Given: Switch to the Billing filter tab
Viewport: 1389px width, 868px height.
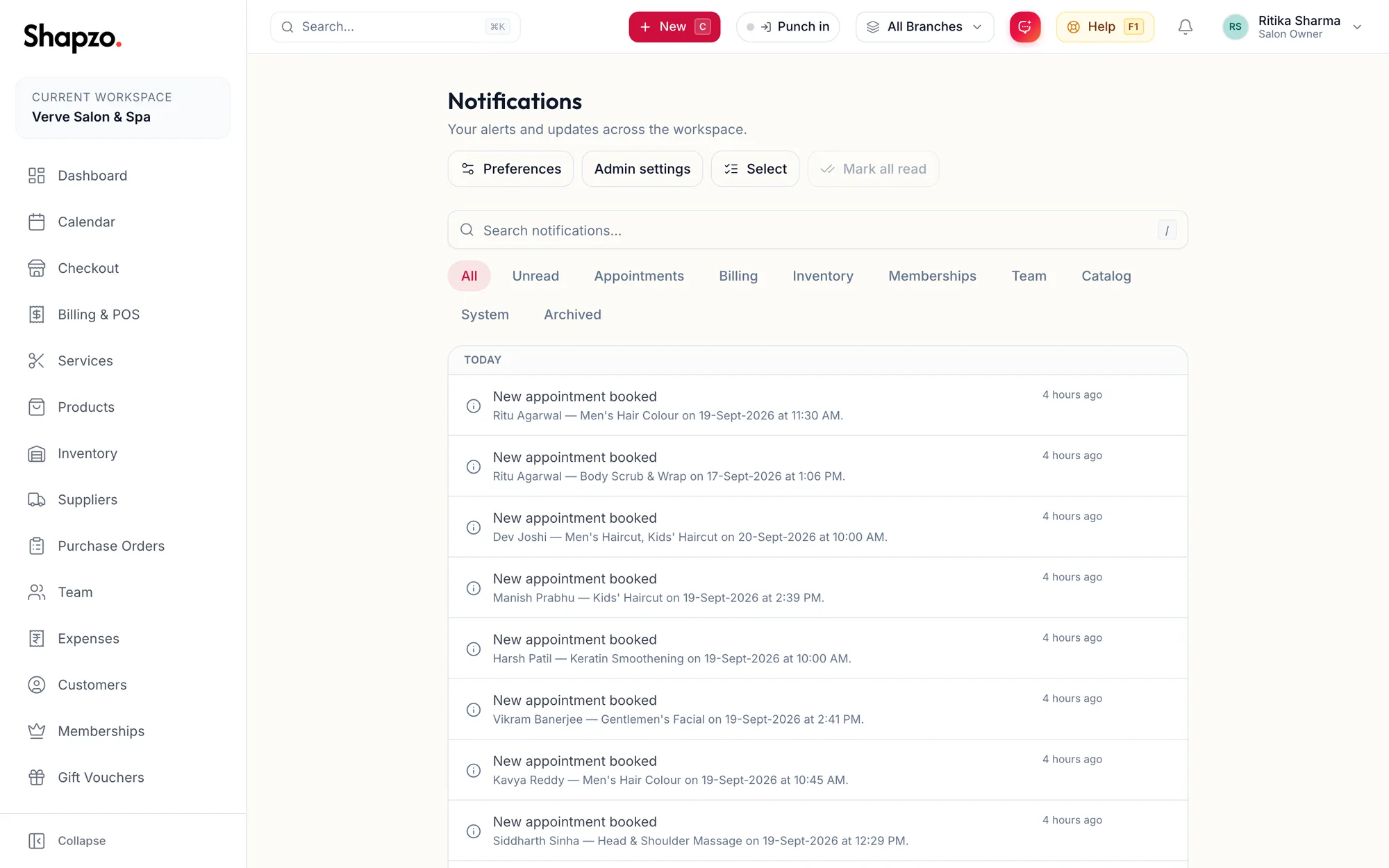Looking at the screenshot, I should point(738,276).
